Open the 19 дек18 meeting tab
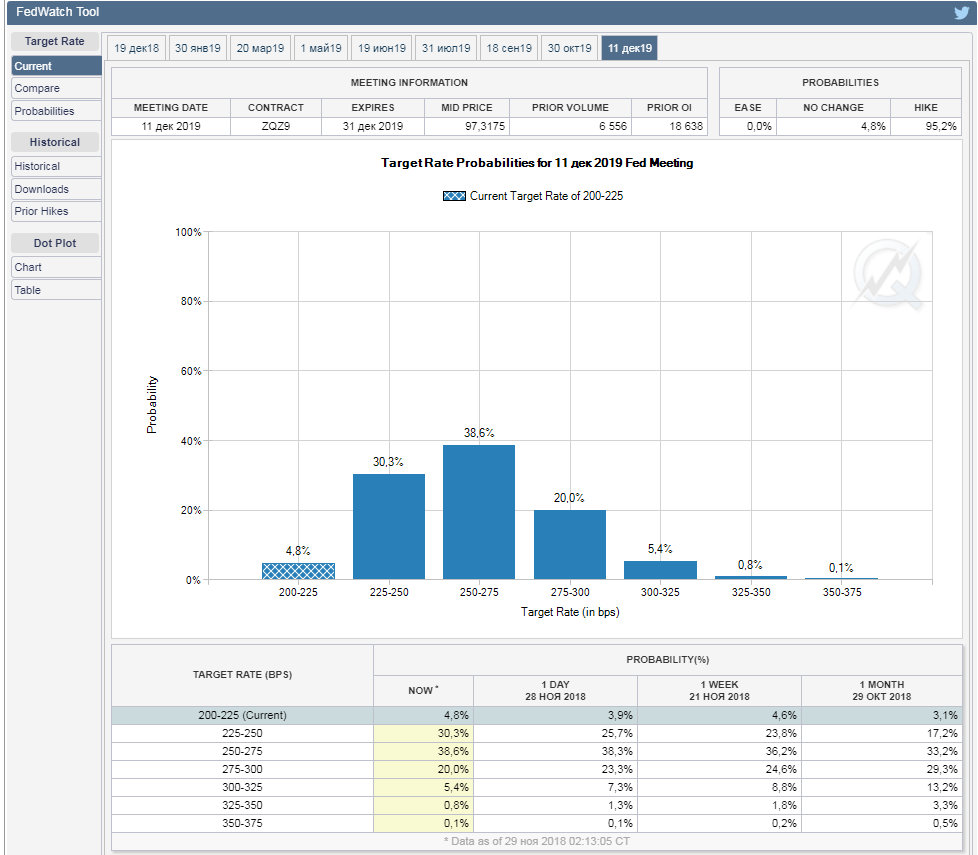Image resolution: width=978 pixels, height=855 pixels. pyautogui.click(x=137, y=48)
